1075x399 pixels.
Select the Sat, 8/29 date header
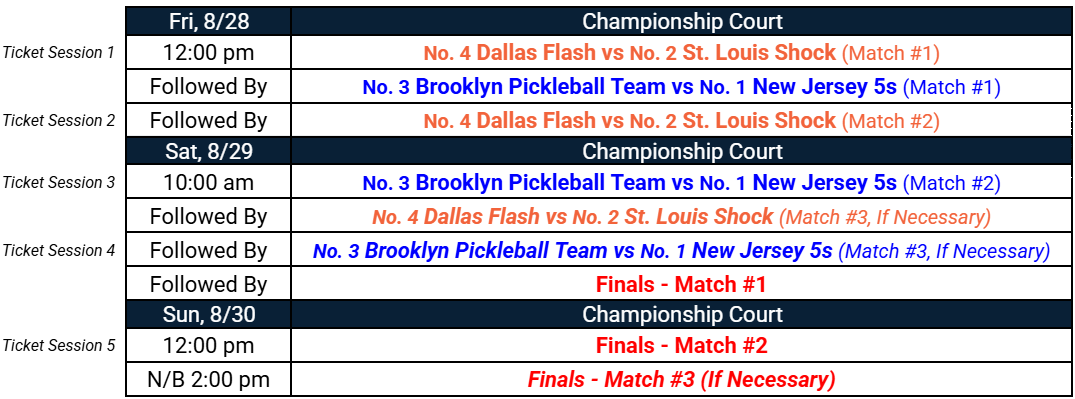tap(208, 151)
